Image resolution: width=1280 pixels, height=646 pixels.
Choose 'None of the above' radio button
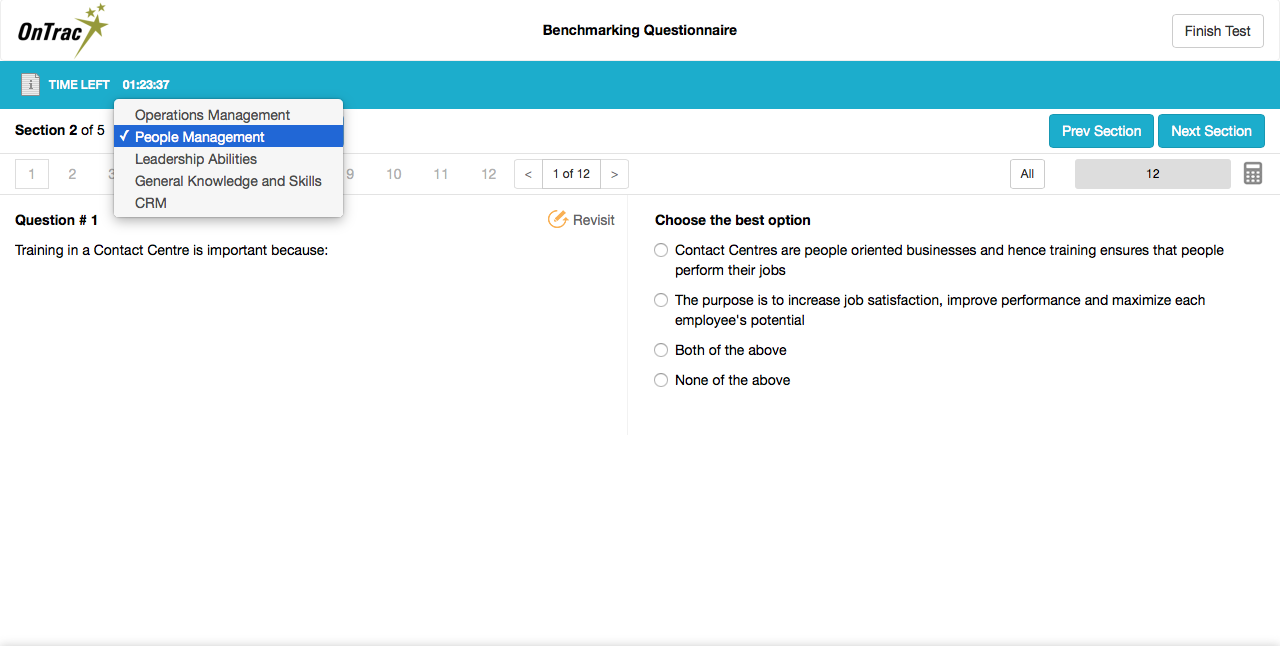tap(661, 380)
